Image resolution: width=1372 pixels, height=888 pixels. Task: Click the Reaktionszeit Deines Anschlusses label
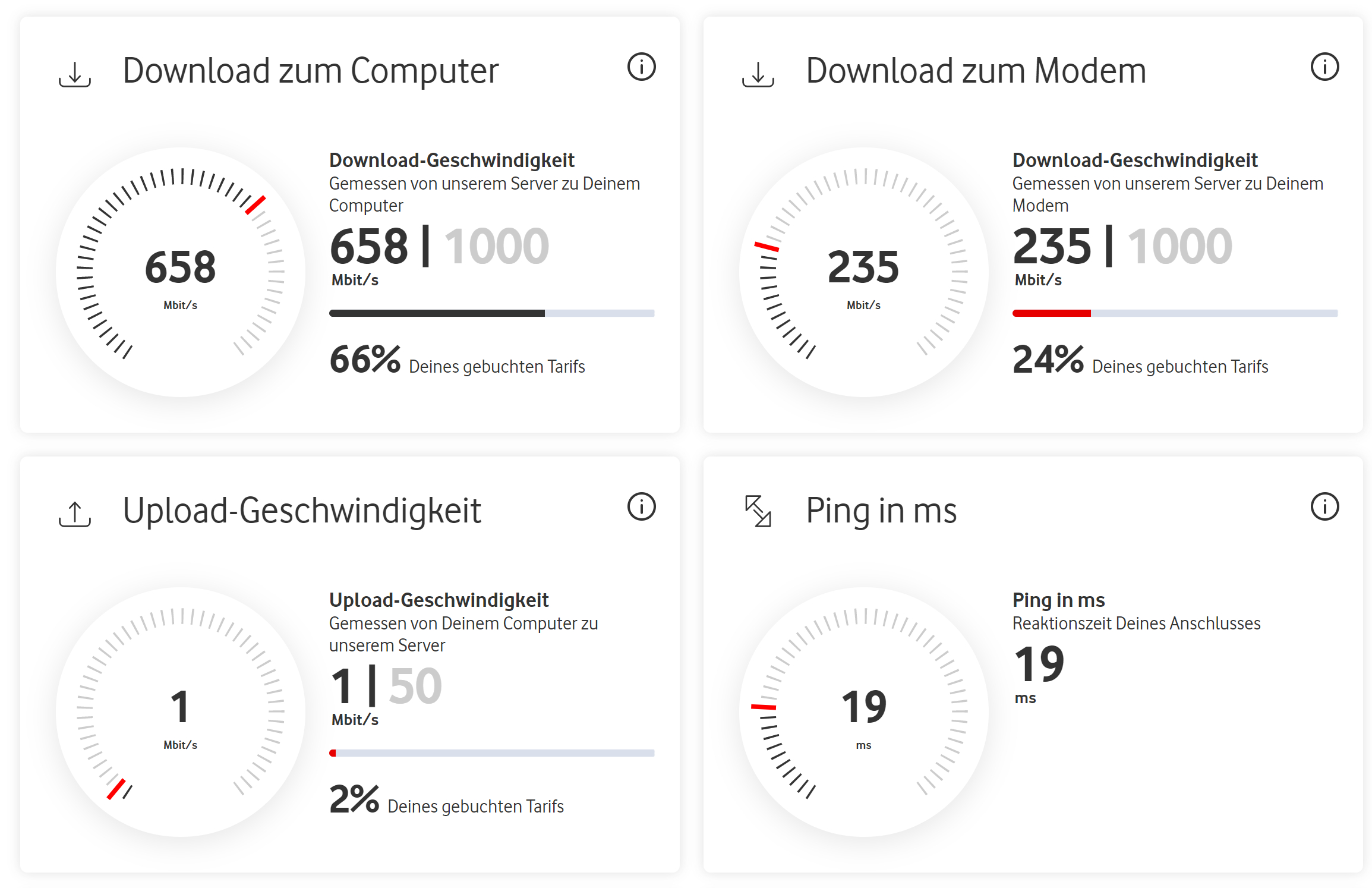pyautogui.click(x=1136, y=623)
